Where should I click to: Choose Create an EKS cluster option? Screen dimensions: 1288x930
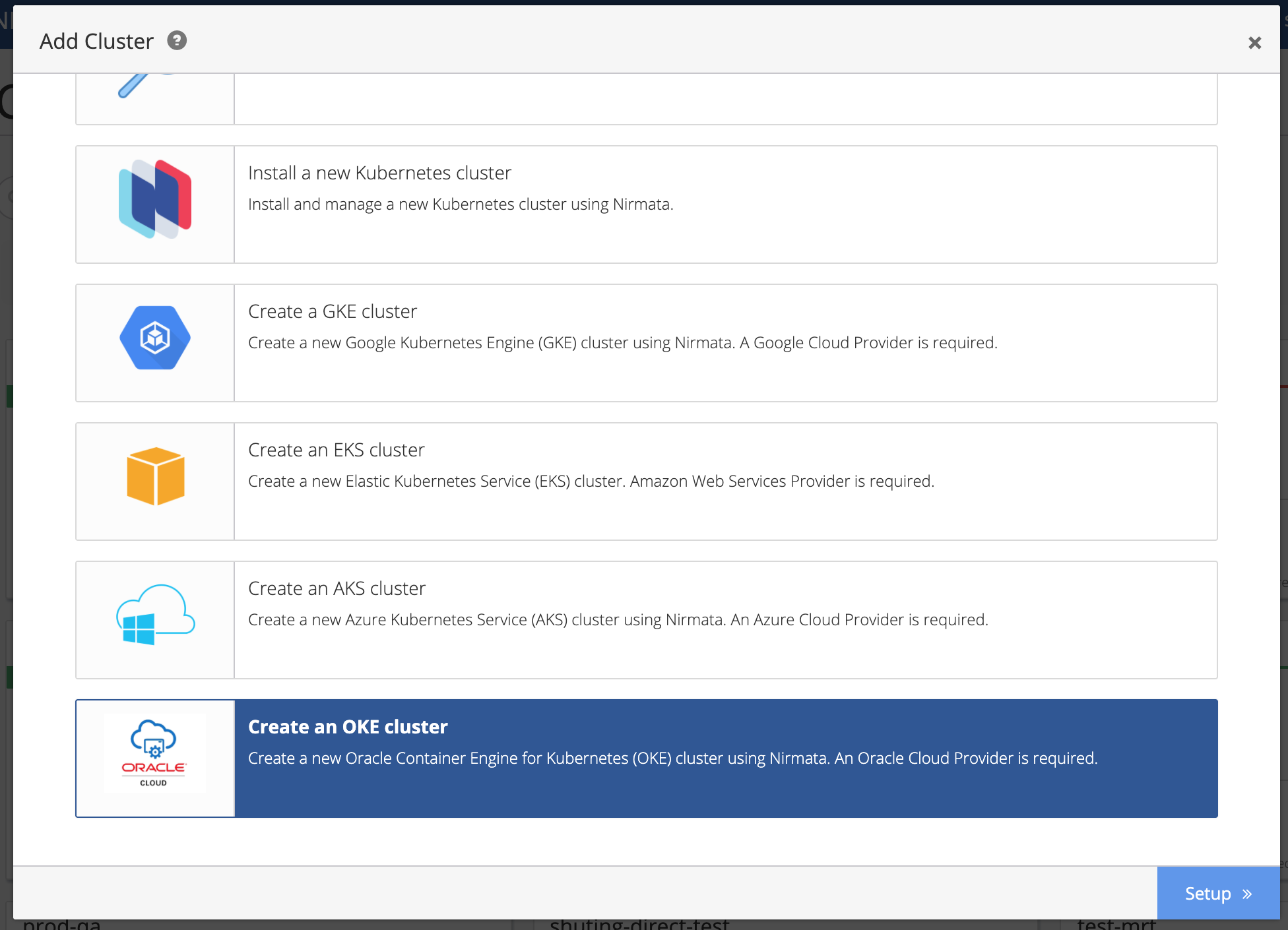pos(336,450)
